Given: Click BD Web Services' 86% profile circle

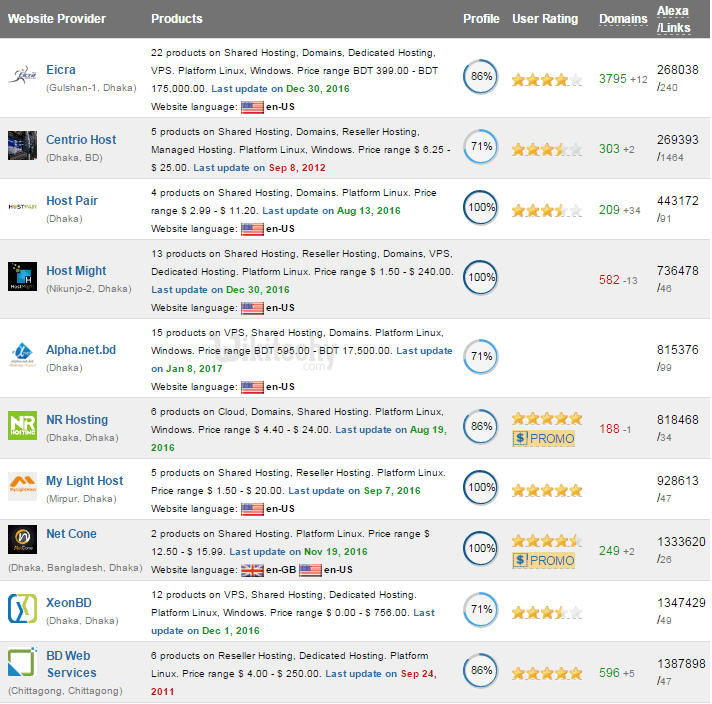Looking at the screenshot, I should tap(481, 670).
